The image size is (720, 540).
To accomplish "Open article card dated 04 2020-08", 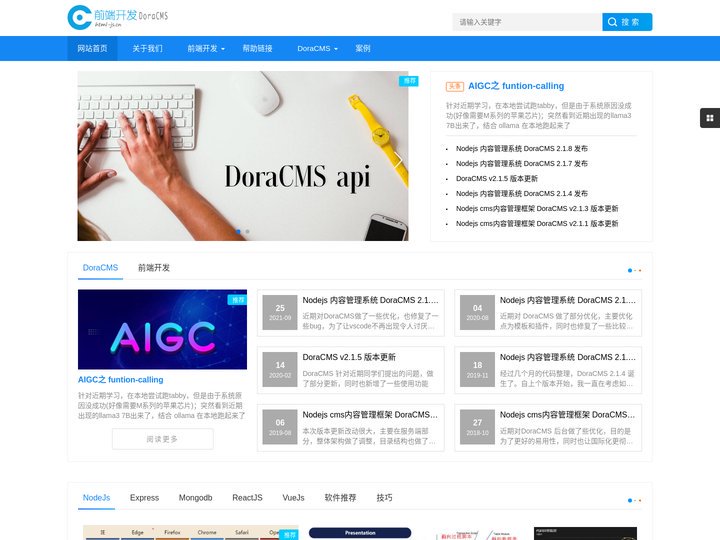I will [x=548, y=313].
